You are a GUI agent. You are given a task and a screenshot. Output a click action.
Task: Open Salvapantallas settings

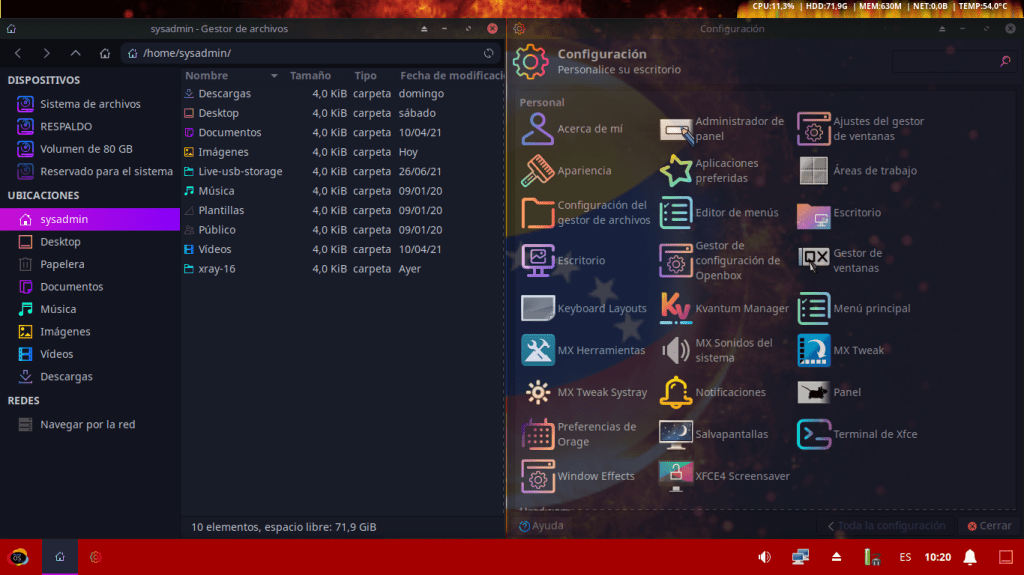click(676, 434)
